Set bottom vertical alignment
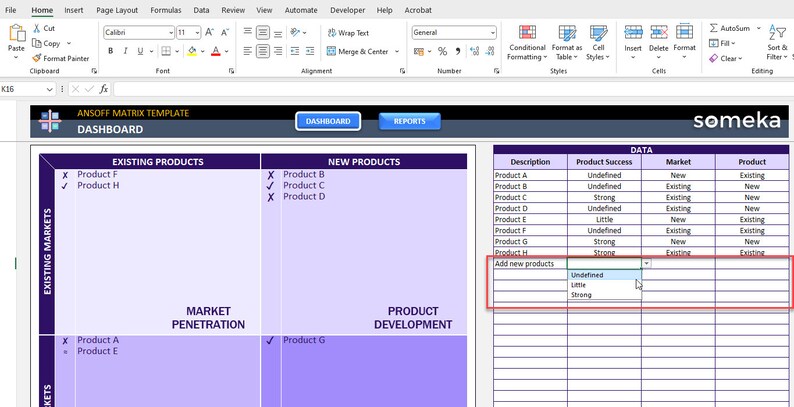Screen dimensions: 794x407 (x=278, y=32)
